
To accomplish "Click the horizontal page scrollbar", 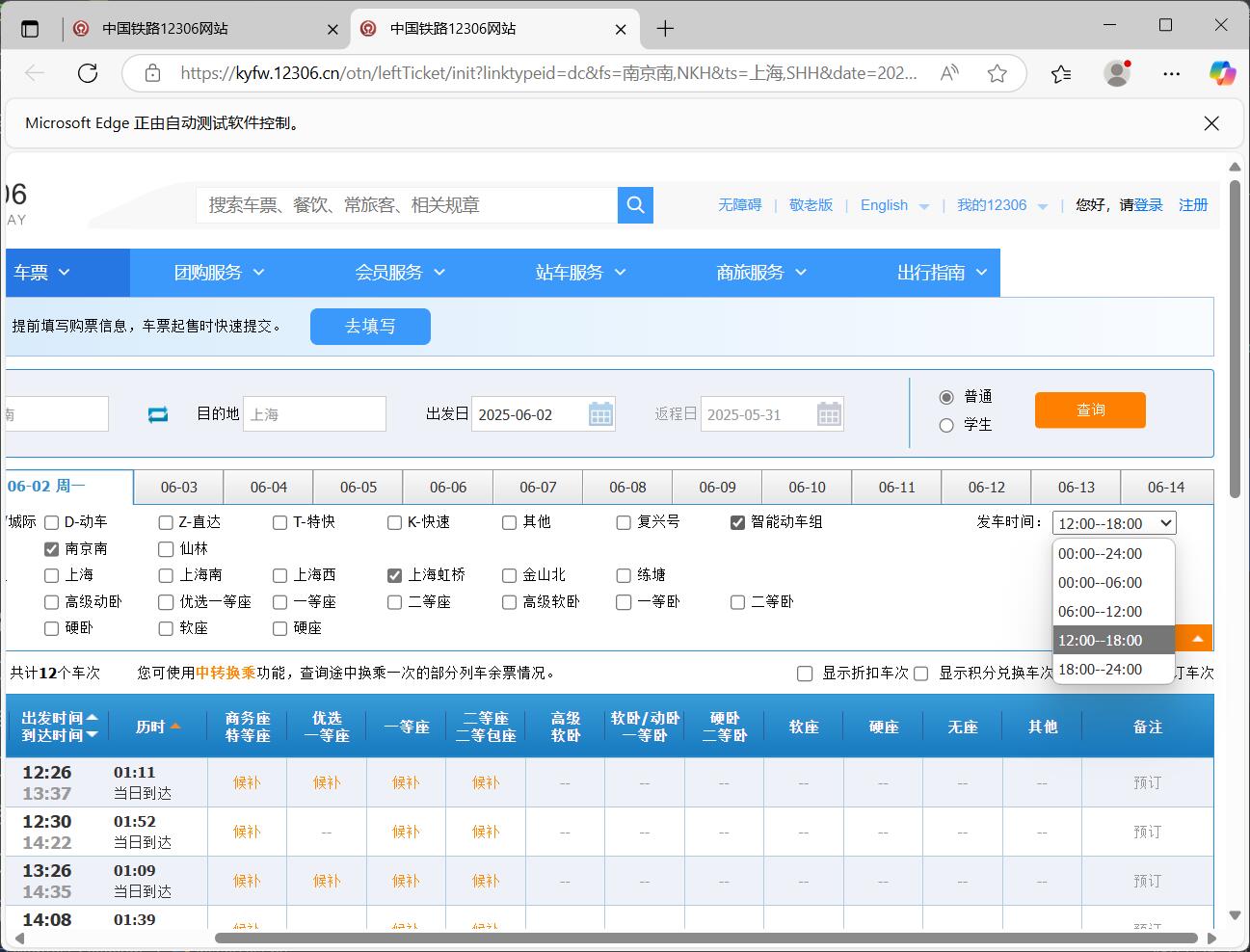I will point(705,938).
